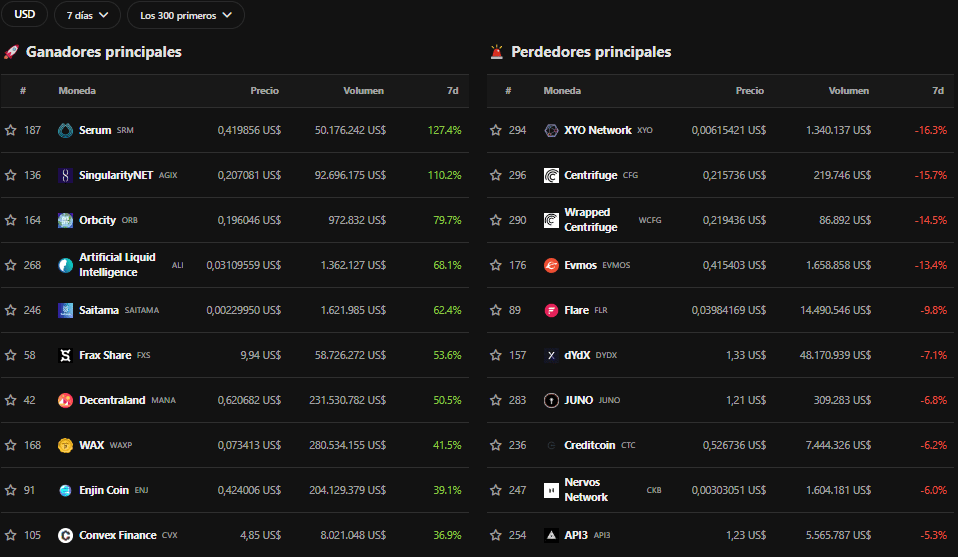The width and height of the screenshot is (958, 557).
Task: Sort gainers by 7d column
Action: pyautogui.click(x=453, y=91)
